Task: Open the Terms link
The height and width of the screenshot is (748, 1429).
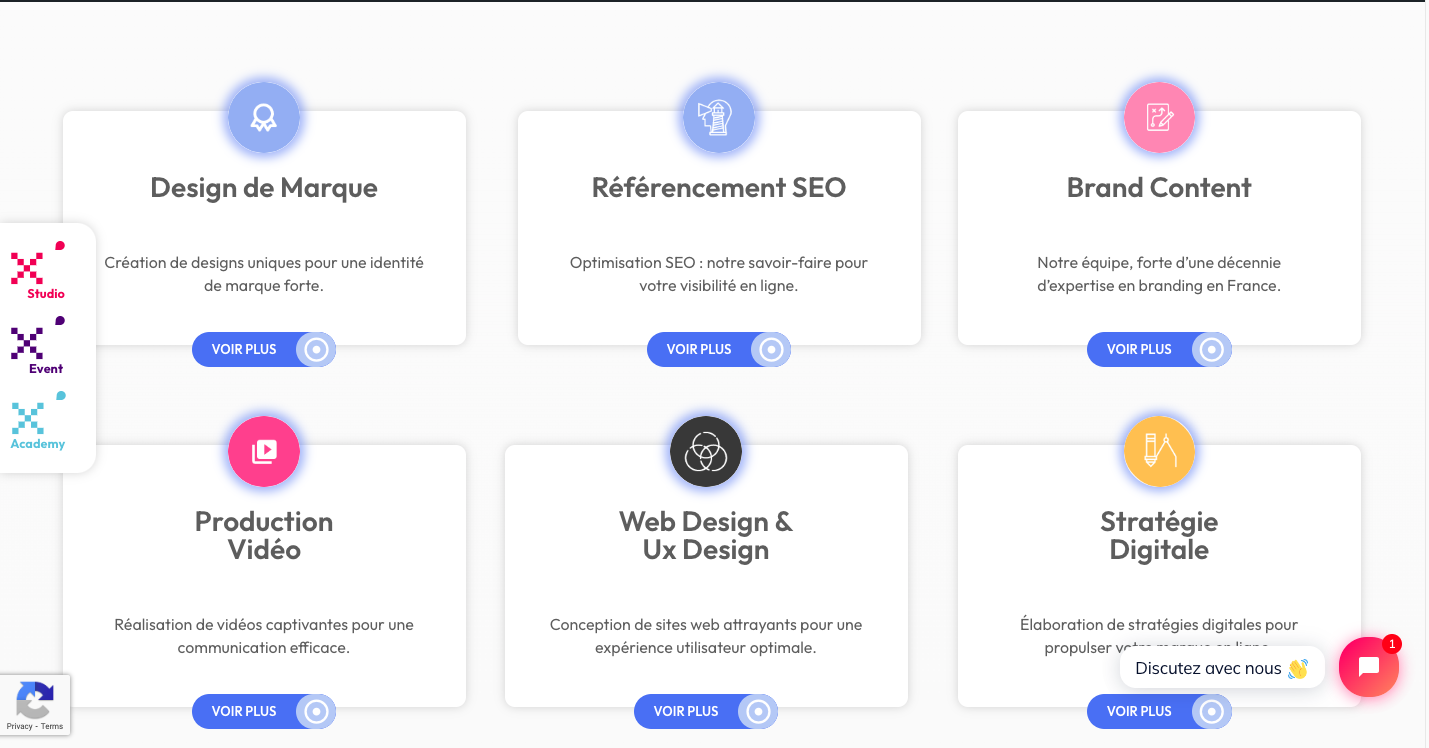Action: 52,727
